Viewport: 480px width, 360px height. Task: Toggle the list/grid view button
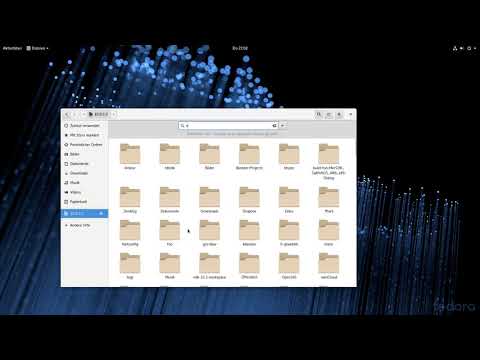[329, 115]
